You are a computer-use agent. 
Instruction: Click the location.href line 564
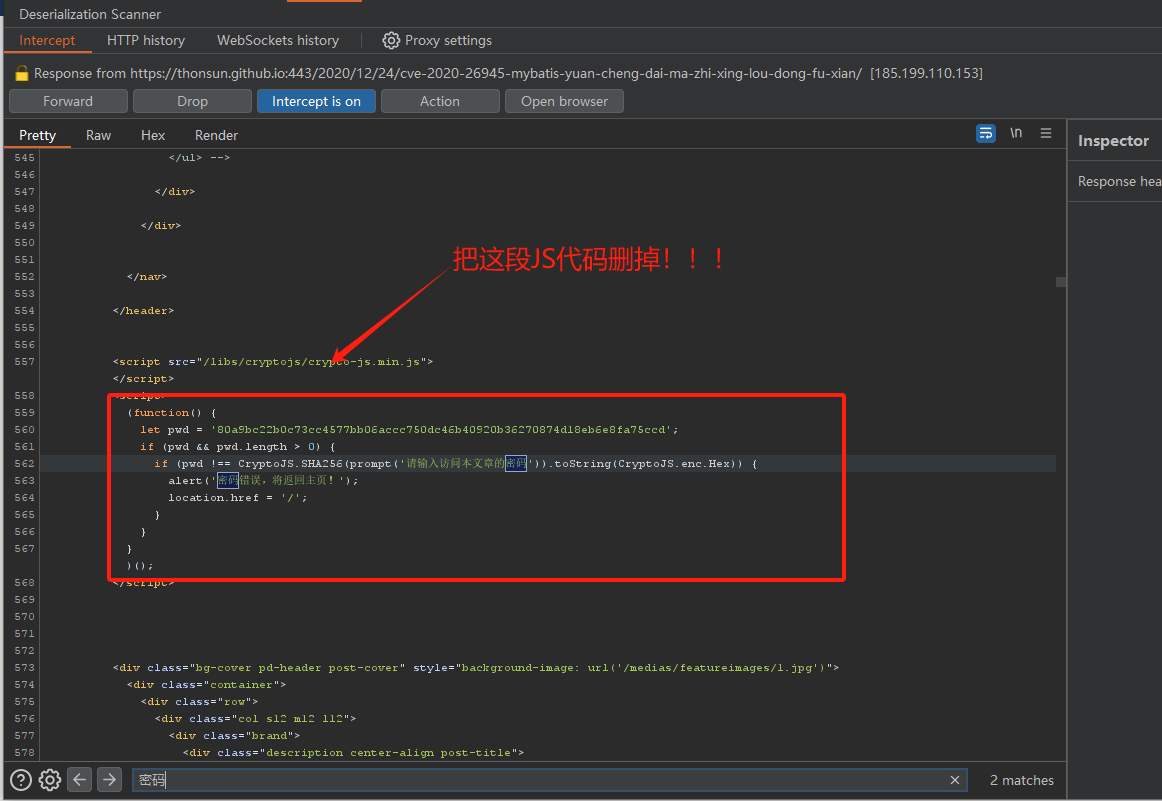point(237,497)
